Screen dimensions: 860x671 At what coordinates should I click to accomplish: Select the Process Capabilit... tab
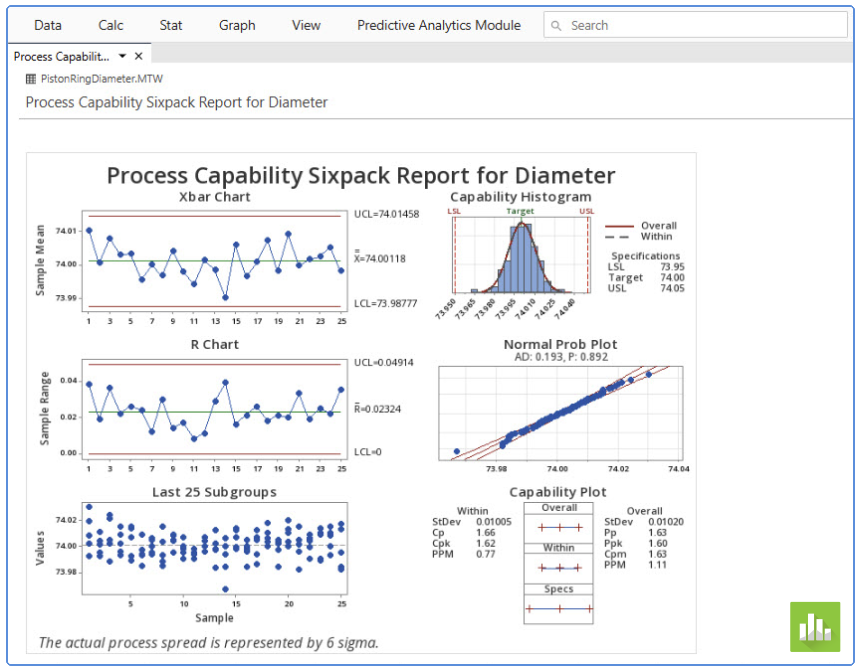coord(60,57)
